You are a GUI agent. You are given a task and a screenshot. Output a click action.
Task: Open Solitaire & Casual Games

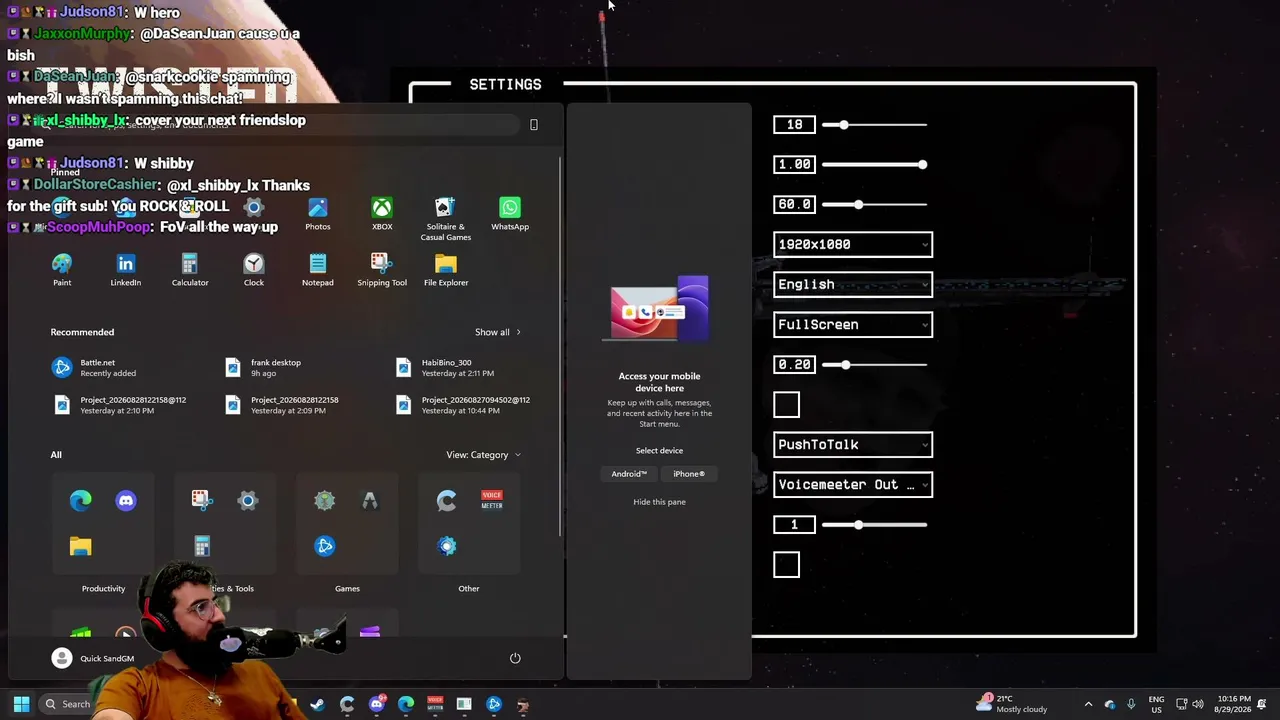pos(446,218)
